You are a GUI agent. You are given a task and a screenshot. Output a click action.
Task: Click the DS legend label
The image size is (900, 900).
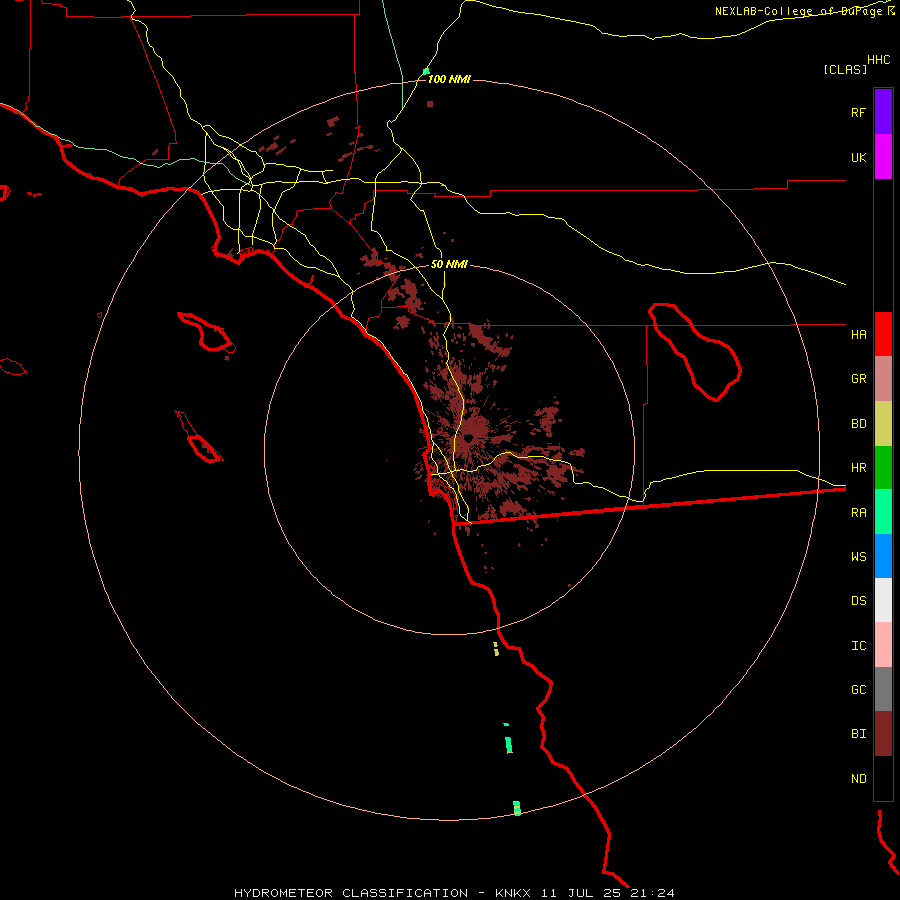click(x=858, y=601)
